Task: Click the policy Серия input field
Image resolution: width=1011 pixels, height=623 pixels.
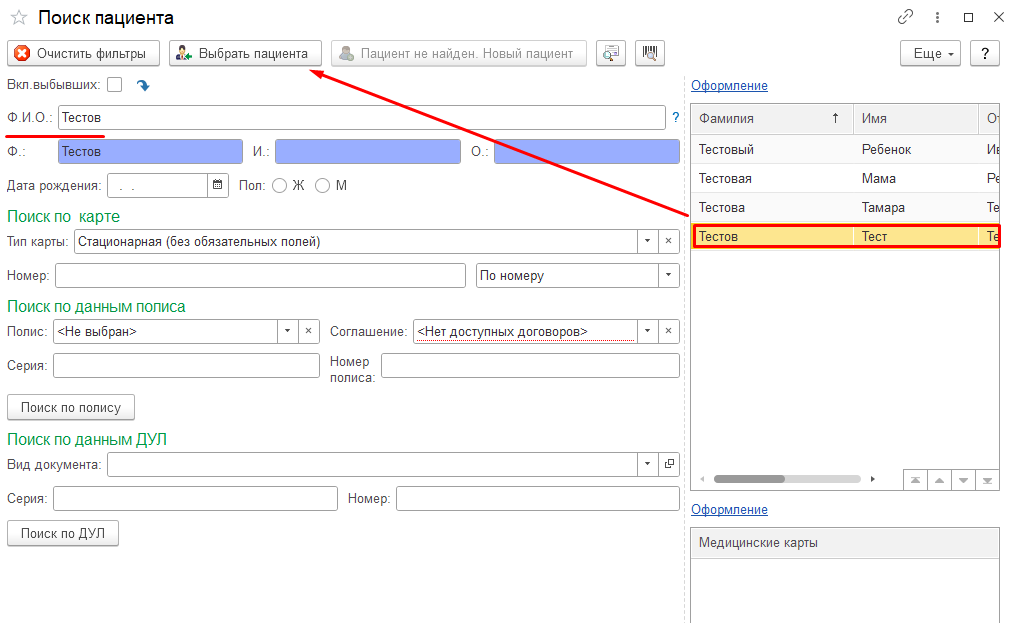Action: tap(186, 366)
